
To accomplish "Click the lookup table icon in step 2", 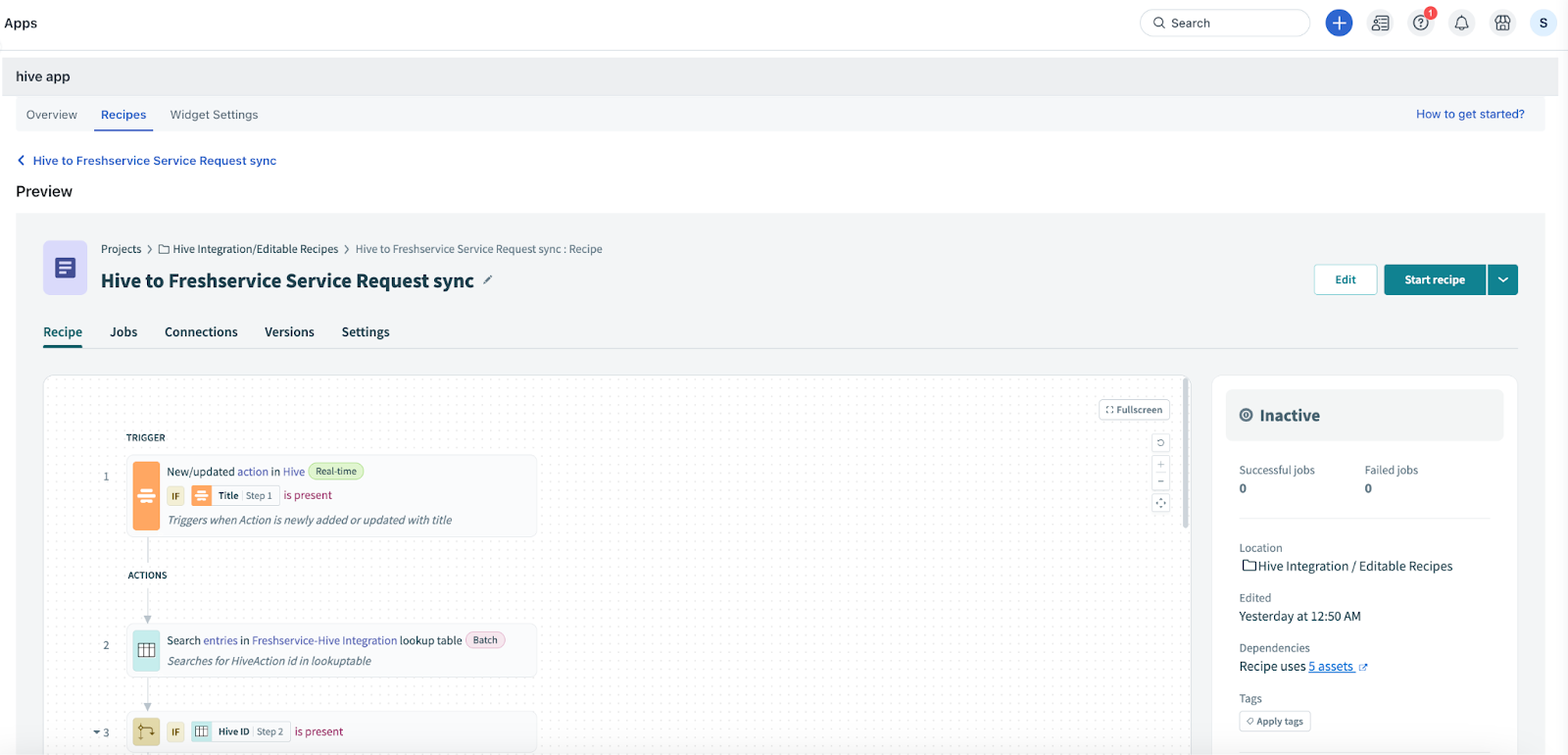I will pyautogui.click(x=146, y=650).
